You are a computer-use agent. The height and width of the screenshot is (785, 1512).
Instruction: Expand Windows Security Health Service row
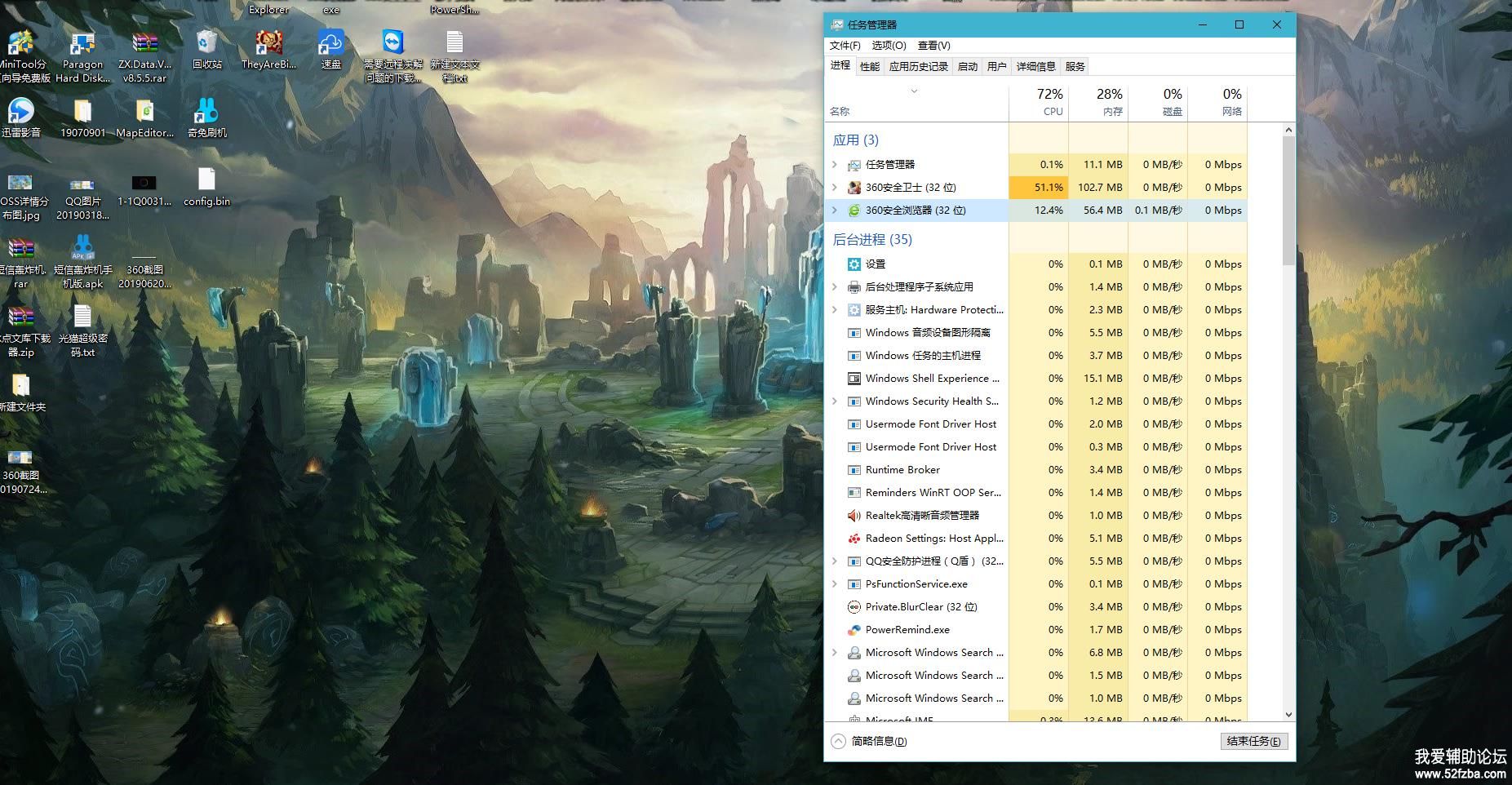[x=834, y=401]
